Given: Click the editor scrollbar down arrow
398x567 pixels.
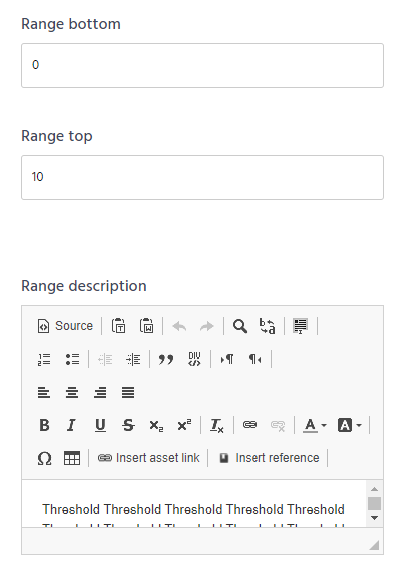Looking at the screenshot, I should tap(375, 518).
